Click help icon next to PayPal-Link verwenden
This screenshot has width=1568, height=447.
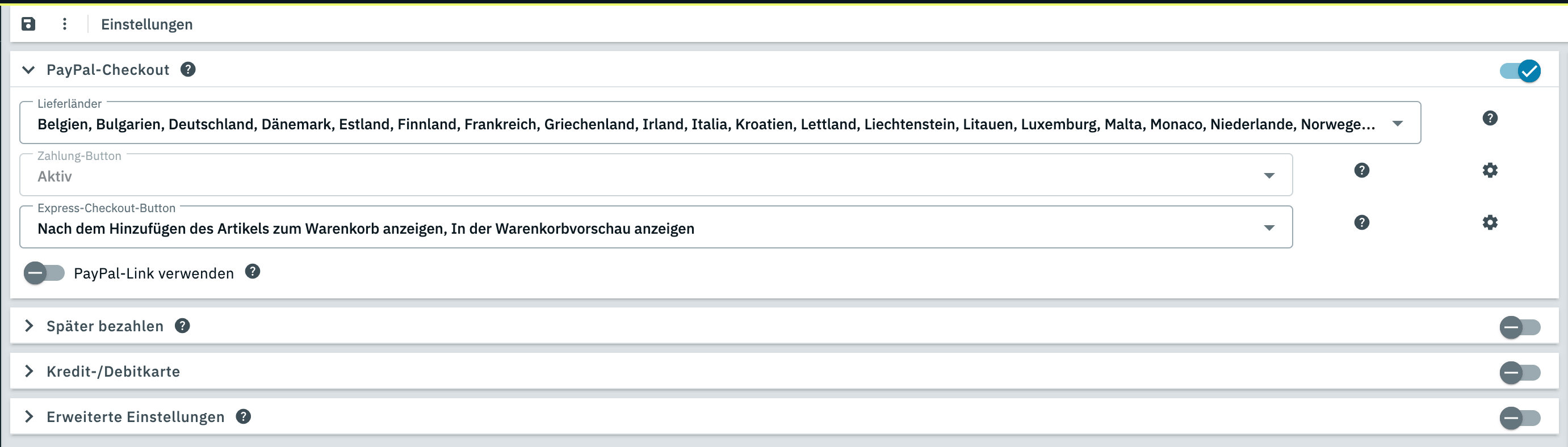(x=253, y=272)
